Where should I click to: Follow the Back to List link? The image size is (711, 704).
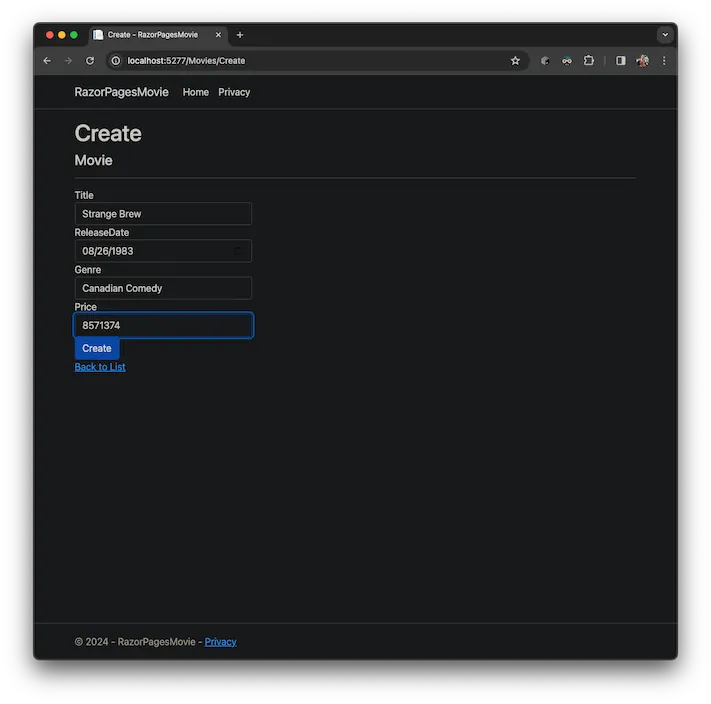(x=100, y=367)
